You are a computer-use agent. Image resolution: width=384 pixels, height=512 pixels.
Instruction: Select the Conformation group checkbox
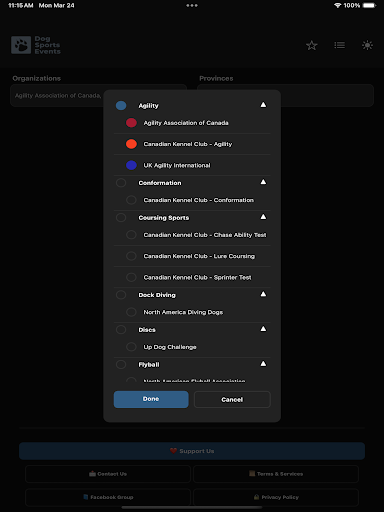(x=121, y=183)
